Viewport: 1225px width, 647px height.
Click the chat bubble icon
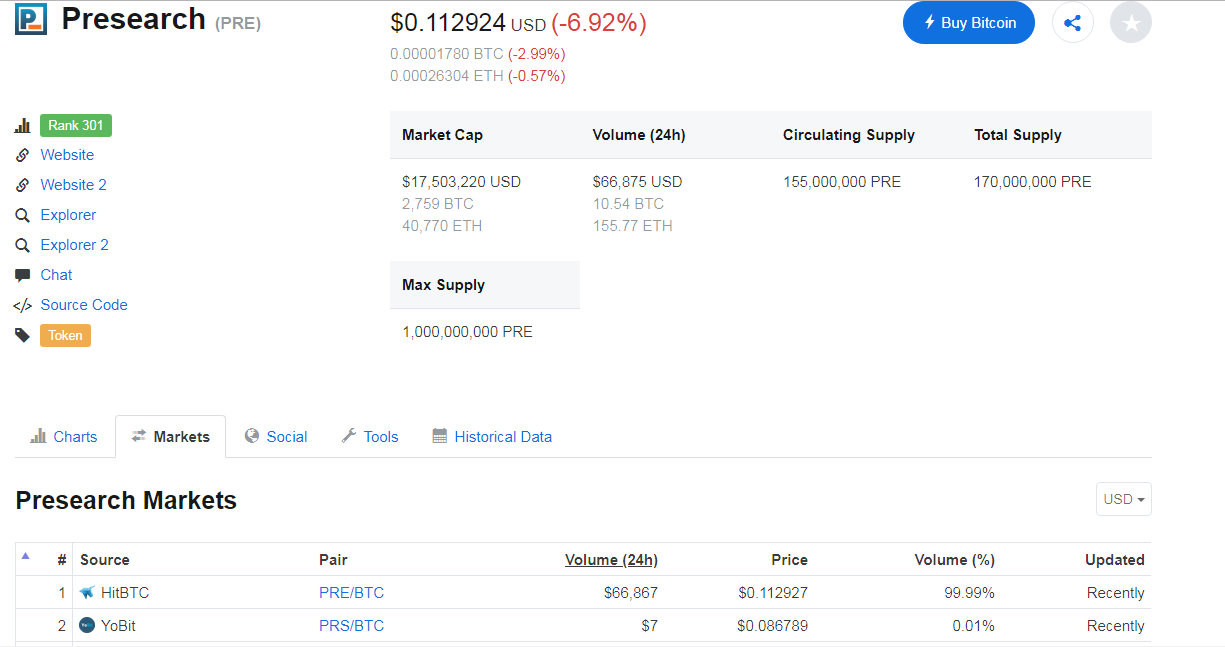[x=22, y=275]
